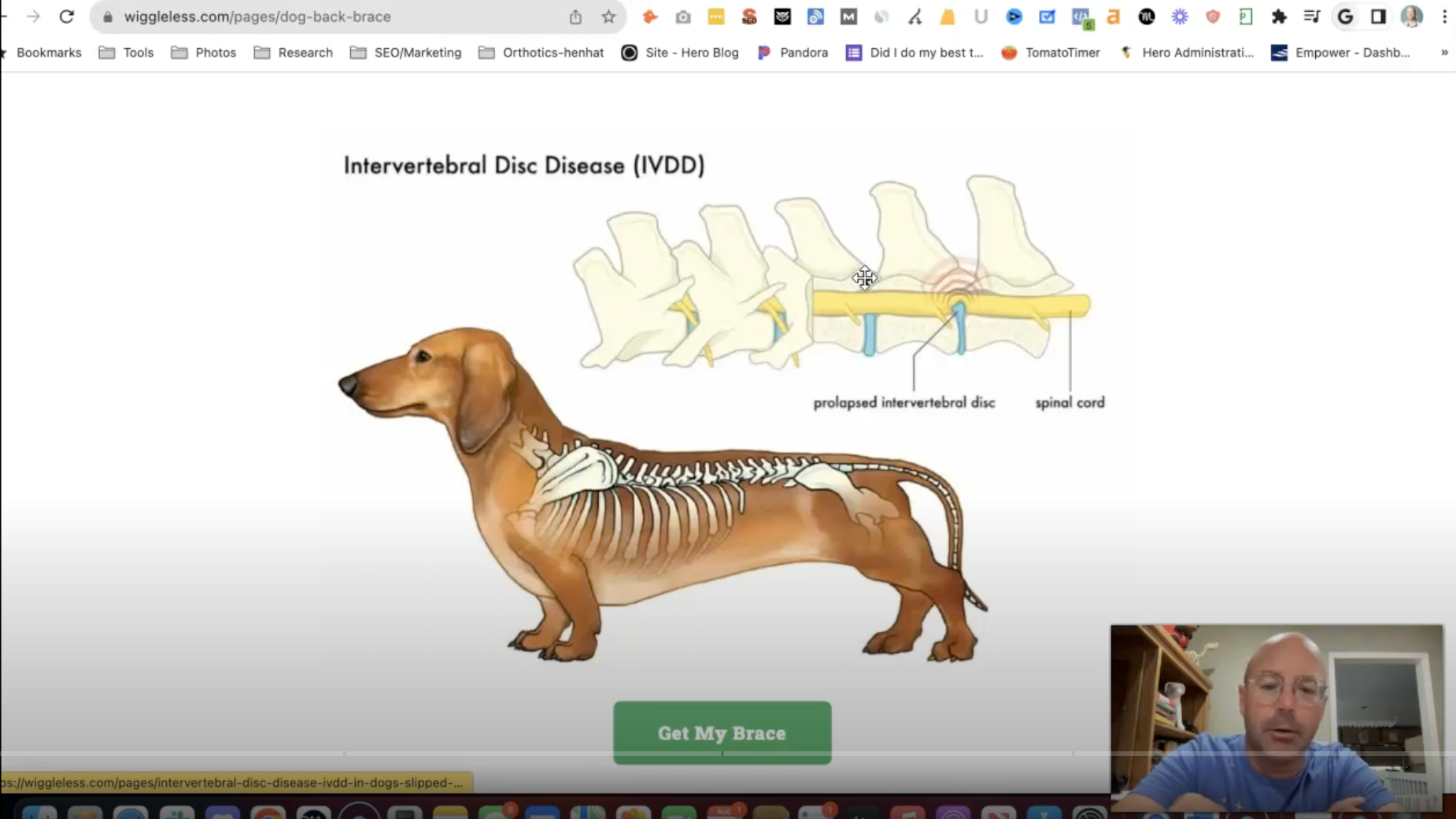
Task: Open the camera screenshot extension
Action: tap(682, 17)
